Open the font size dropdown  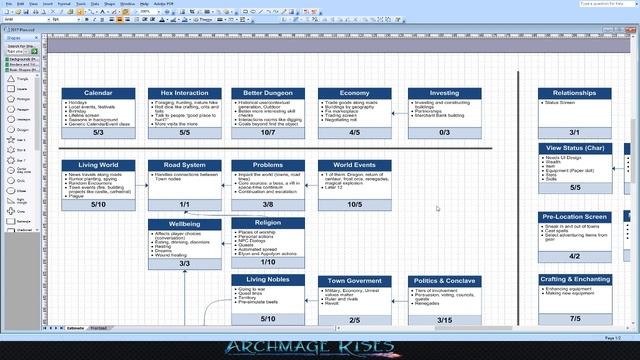79,20
